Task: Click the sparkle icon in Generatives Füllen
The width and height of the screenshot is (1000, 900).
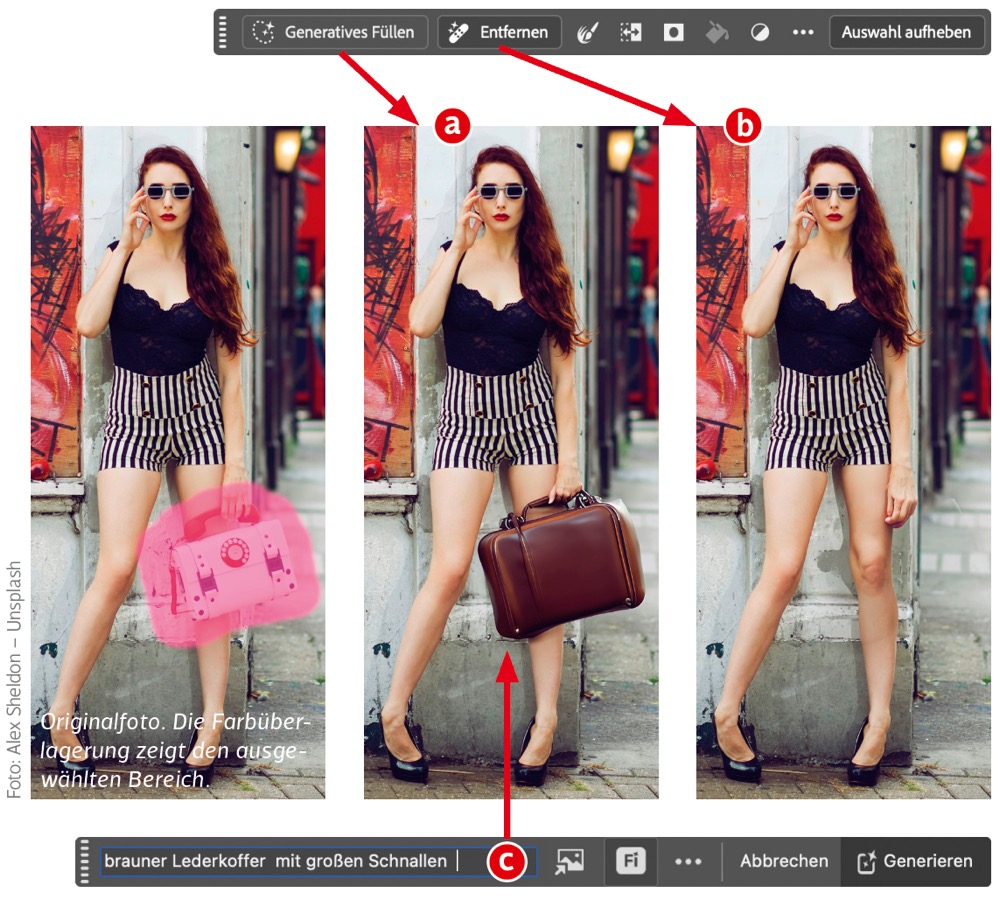Action: (263, 32)
